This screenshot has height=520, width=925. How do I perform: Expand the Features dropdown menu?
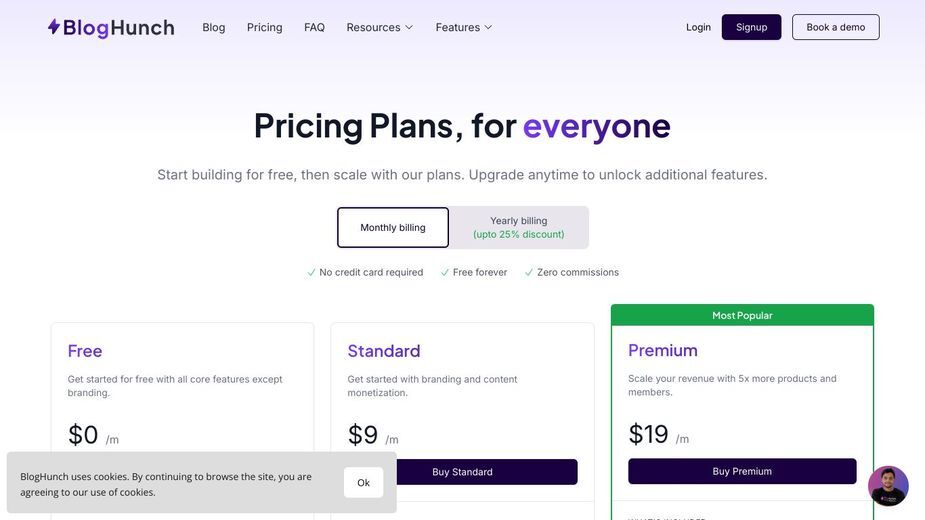(x=464, y=27)
